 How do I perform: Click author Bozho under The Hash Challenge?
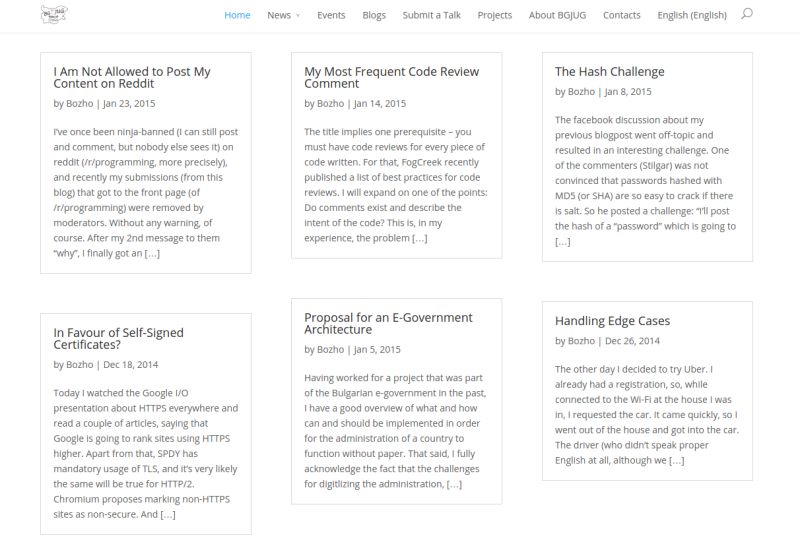[581, 92]
